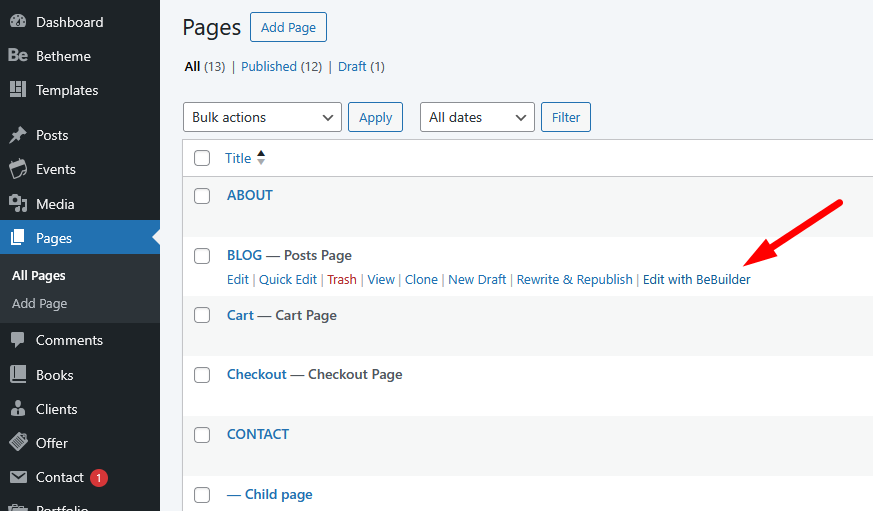Click the Events calendar icon
This screenshot has width=873, height=511.
tap(18, 169)
